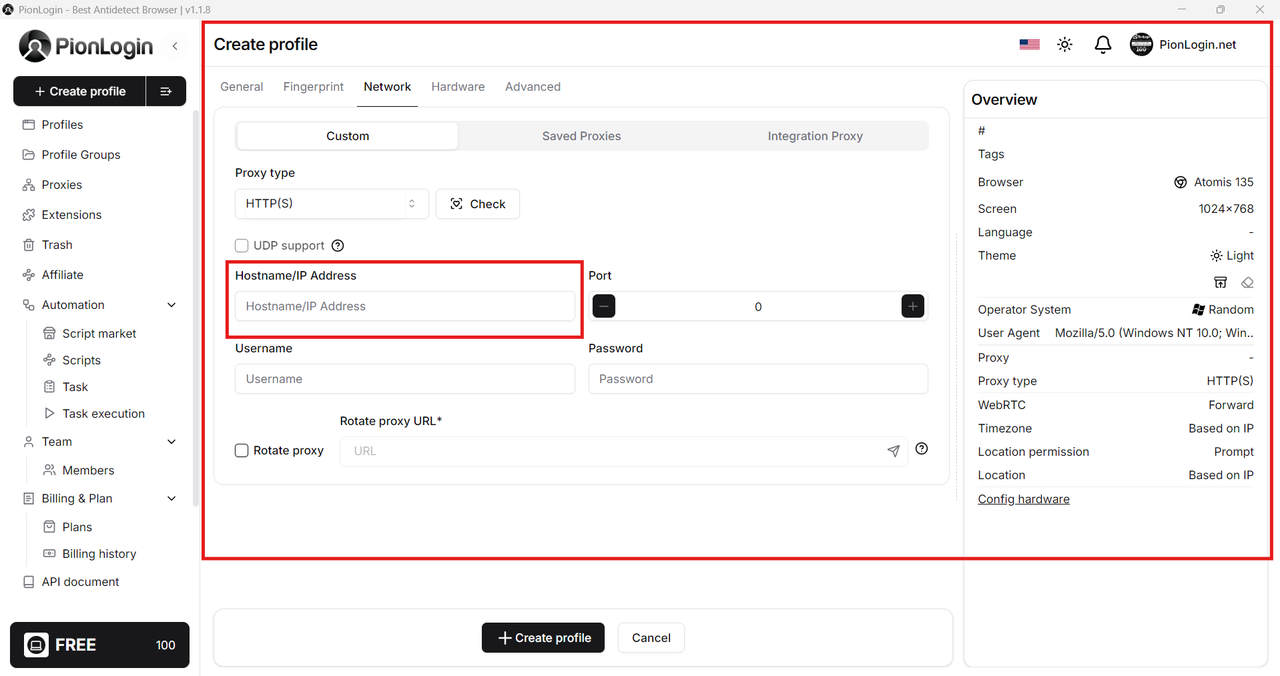This screenshot has width=1280, height=676.
Task: Increase port with the plus button
Action: point(912,306)
